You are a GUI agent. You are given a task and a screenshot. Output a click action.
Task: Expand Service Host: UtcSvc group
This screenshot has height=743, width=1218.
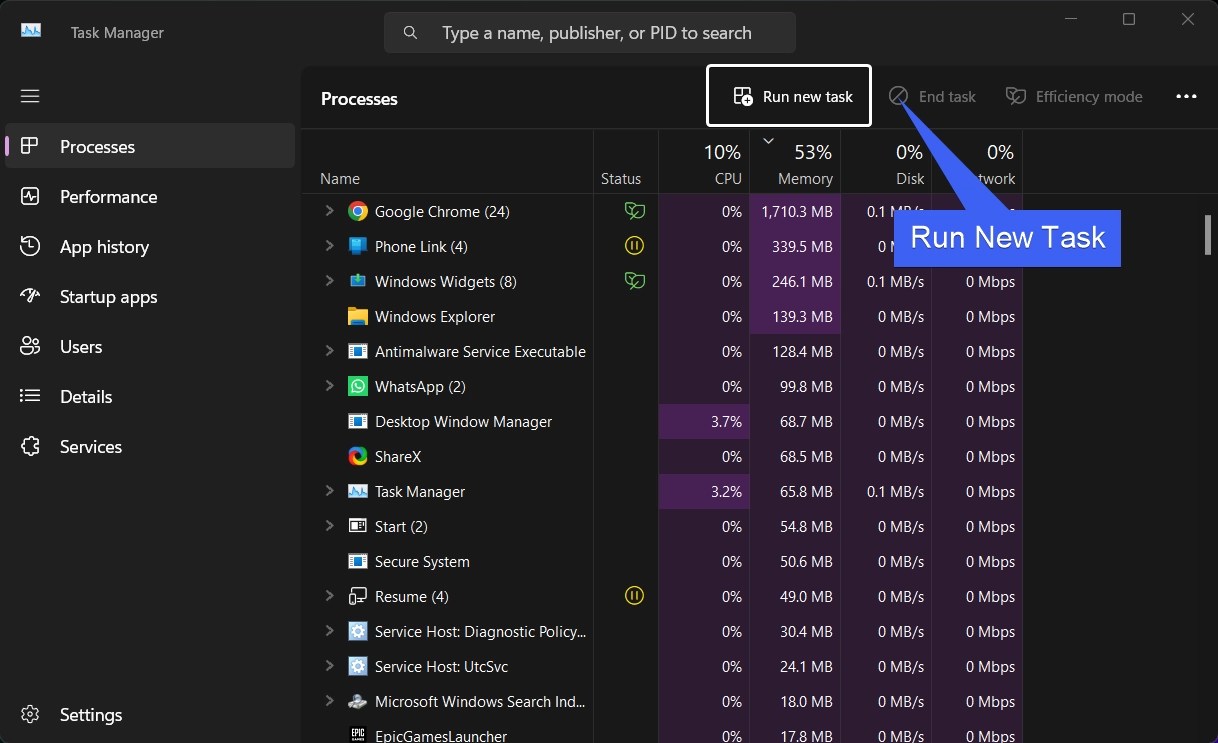[329, 666]
